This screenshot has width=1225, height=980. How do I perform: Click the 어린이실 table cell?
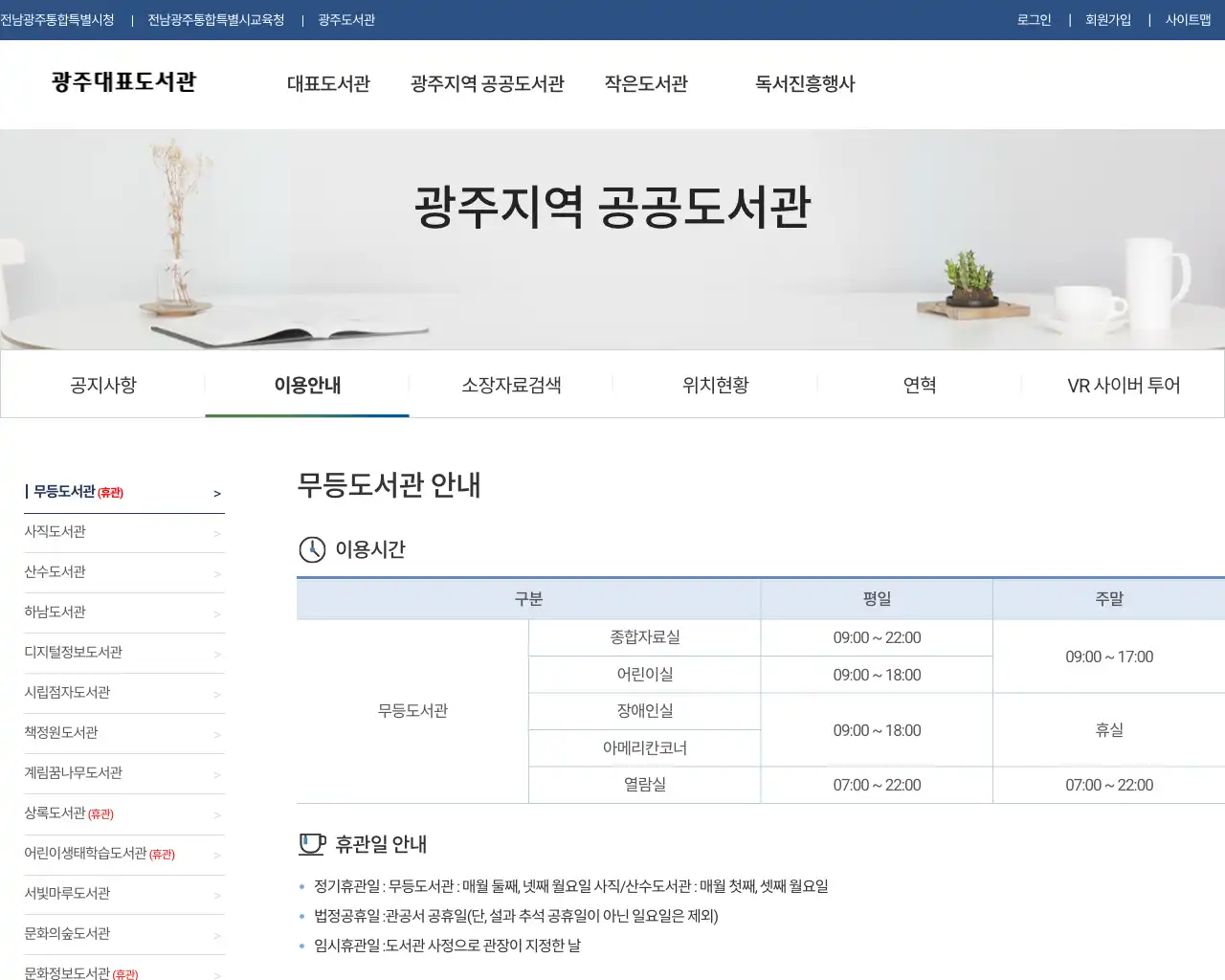(x=645, y=675)
